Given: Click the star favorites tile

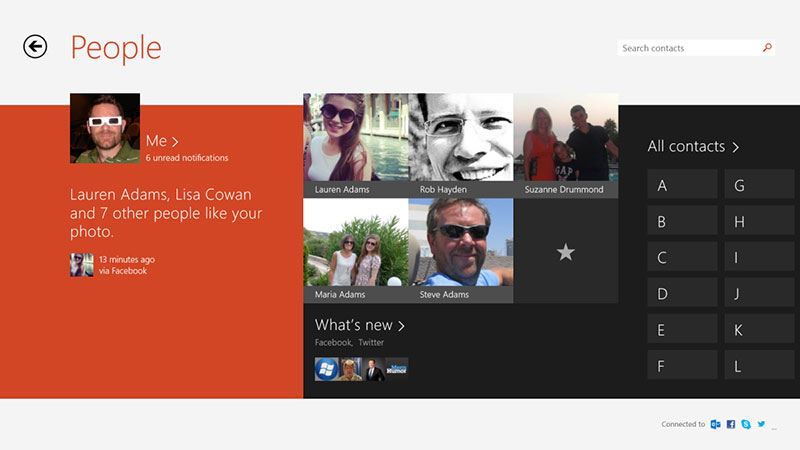Looking at the screenshot, I should [x=566, y=251].
